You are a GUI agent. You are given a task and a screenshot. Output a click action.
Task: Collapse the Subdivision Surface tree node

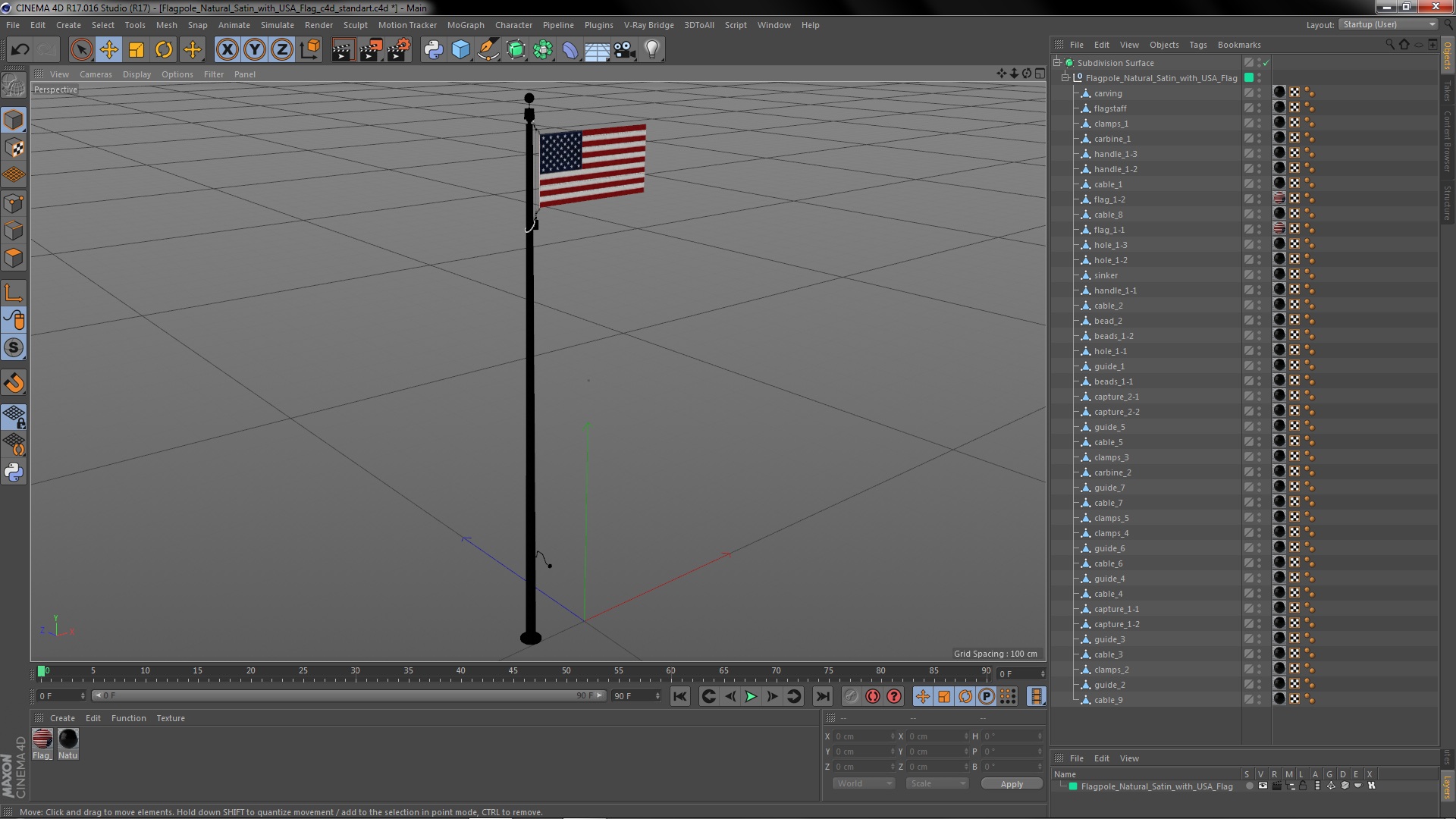[1056, 63]
